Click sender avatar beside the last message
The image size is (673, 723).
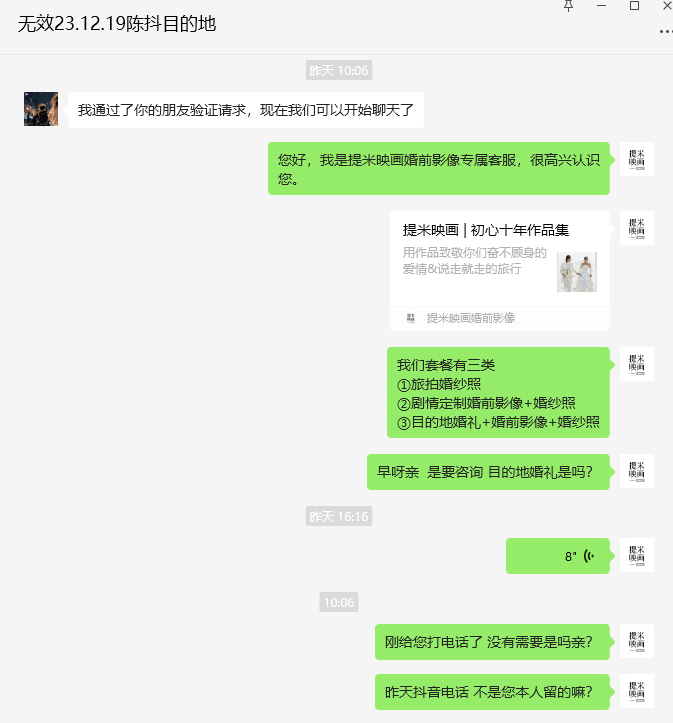click(x=637, y=691)
